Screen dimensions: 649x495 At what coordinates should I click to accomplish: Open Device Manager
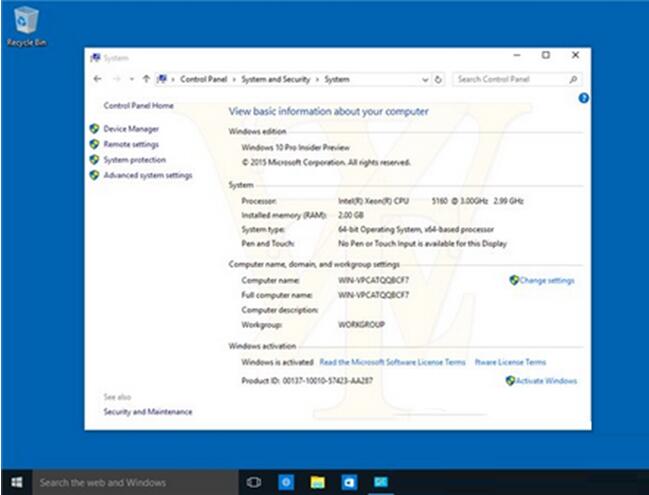click(131, 129)
